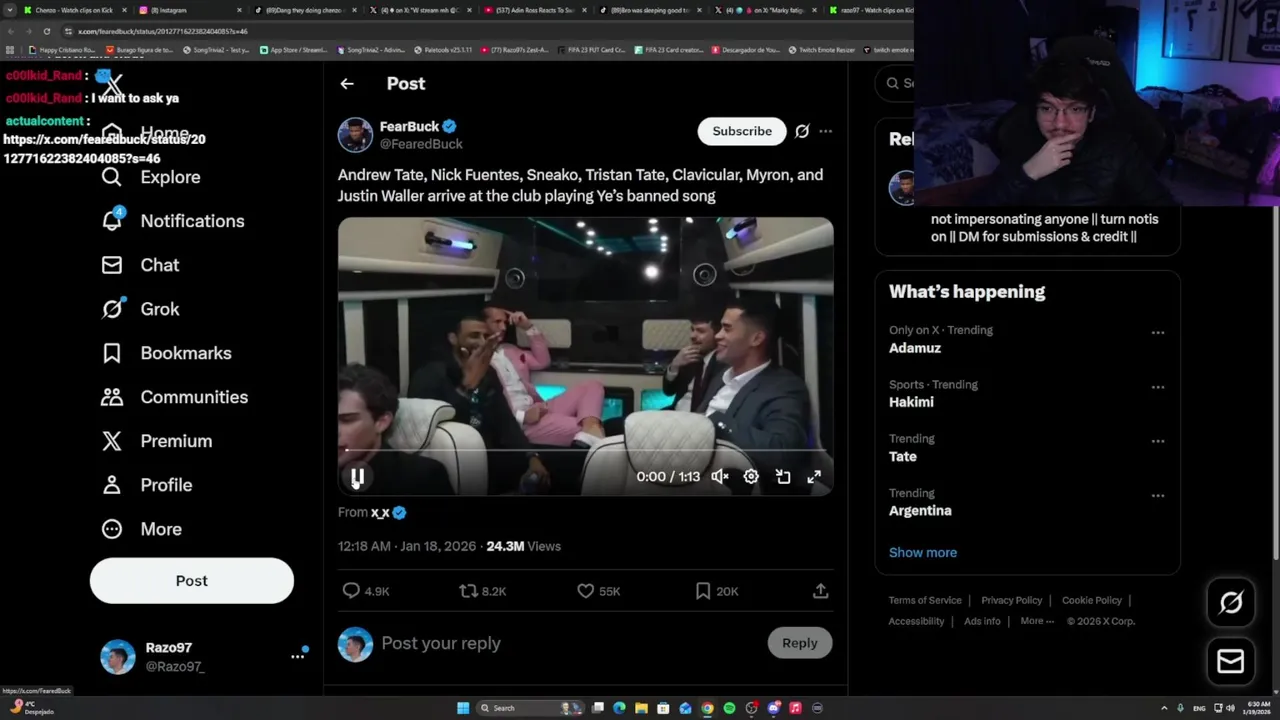Image resolution: width=1280 pixels, height=720 pixels.
Task: Open floating Messages envelope button
Action: point(1231,661)
